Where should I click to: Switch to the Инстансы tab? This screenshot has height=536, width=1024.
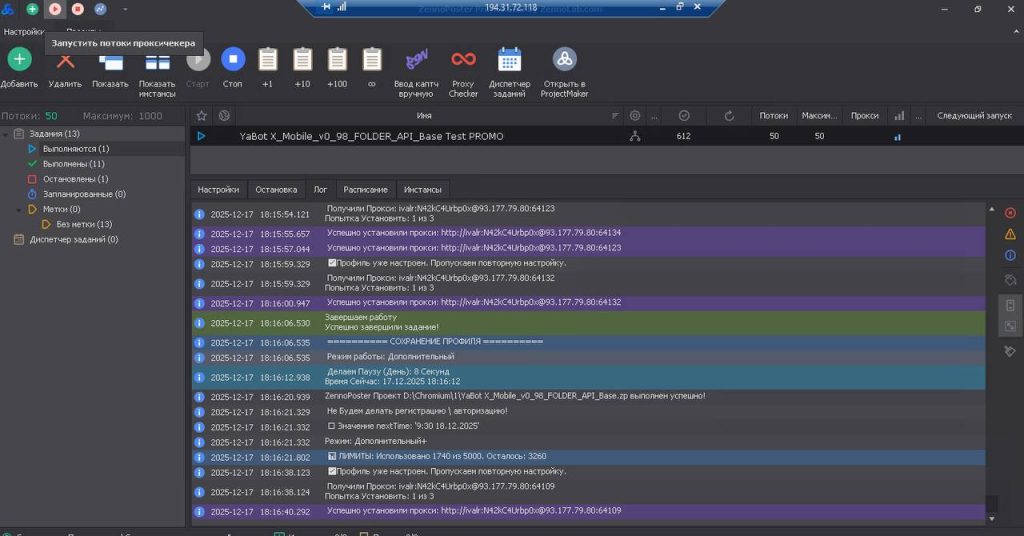(423, 189)
